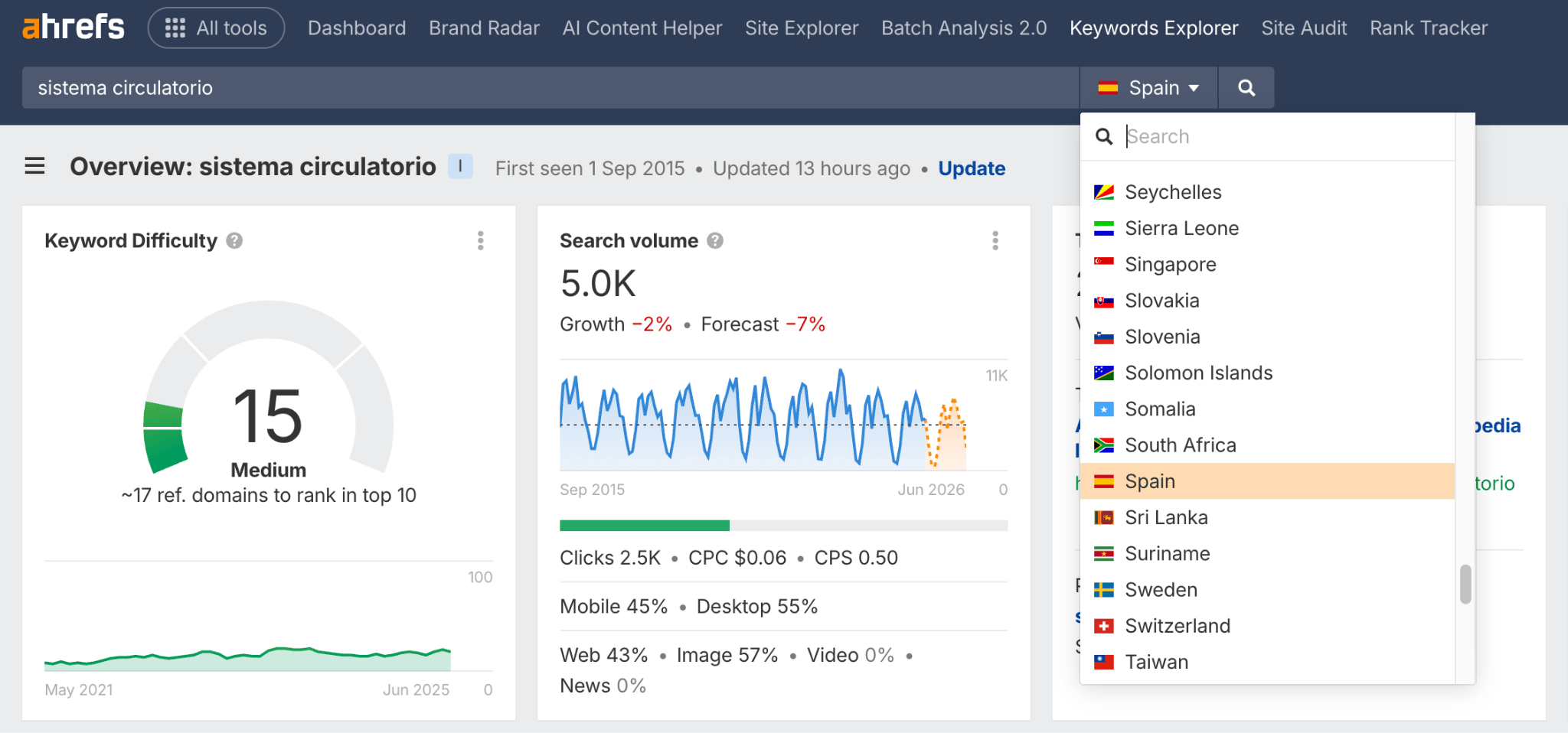Open the Spain country selector arrow
The width and height of the screenshot is (1568, 733).
(1194, 87)
